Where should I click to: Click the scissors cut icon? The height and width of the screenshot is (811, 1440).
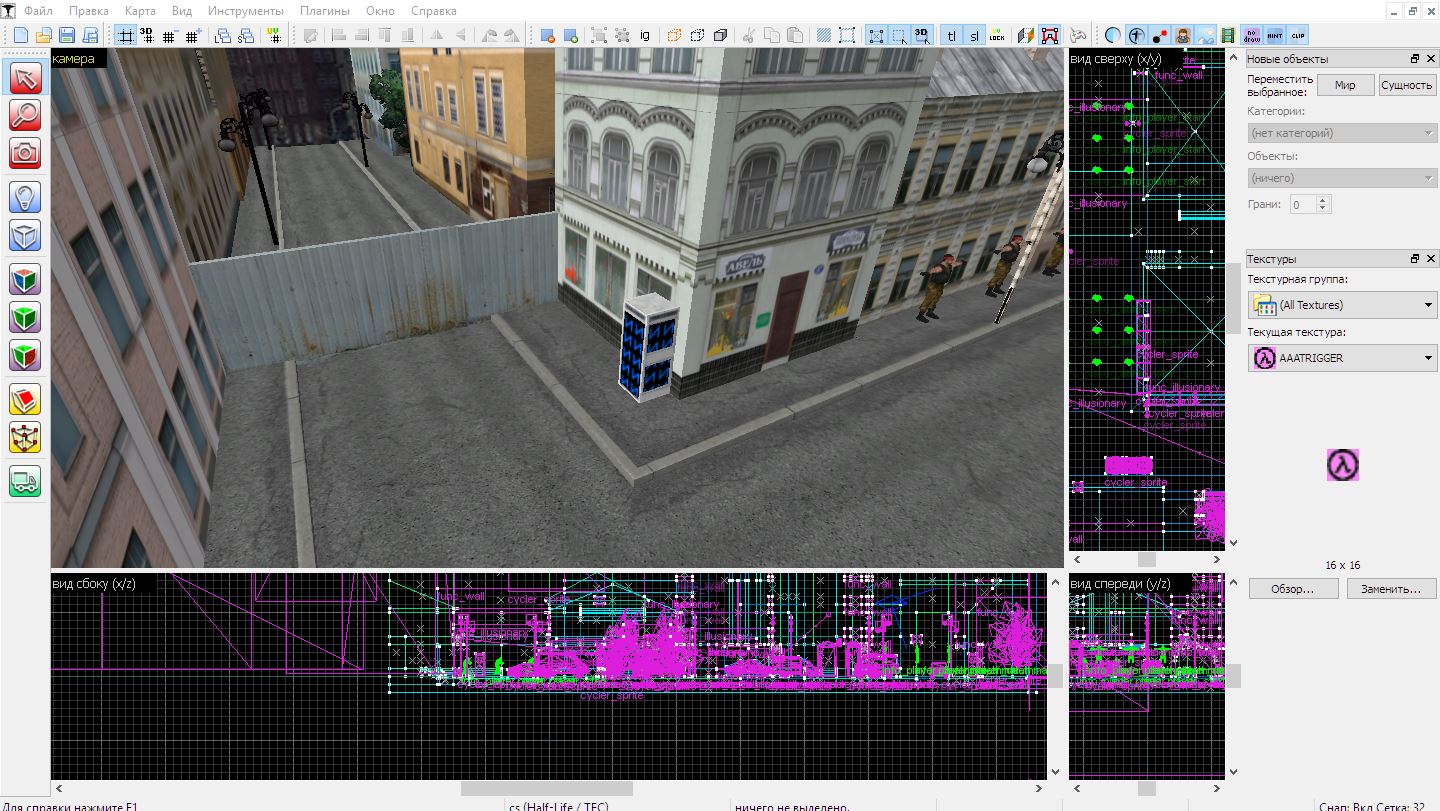click(x=749, y=35)
